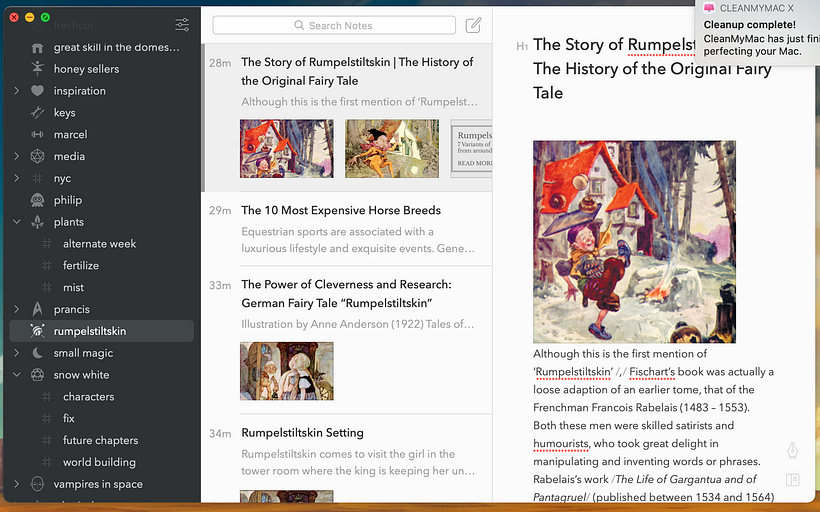Click the search magnifier icon in Search Notes
Image resolution: width=820 pixels, height=512 pixels.
point(299,25)
